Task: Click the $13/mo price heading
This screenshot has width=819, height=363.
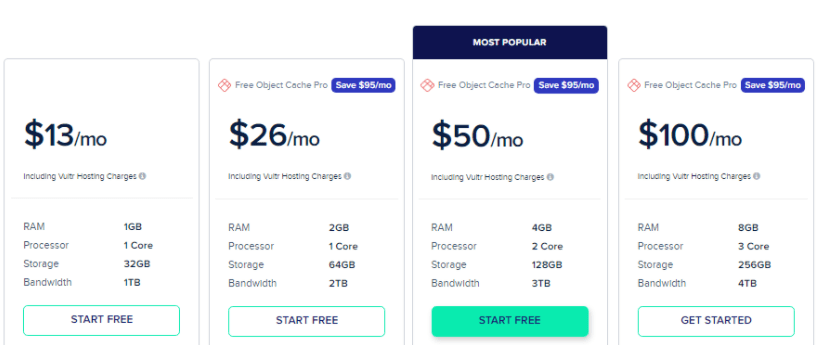Action: coord(65,135)
